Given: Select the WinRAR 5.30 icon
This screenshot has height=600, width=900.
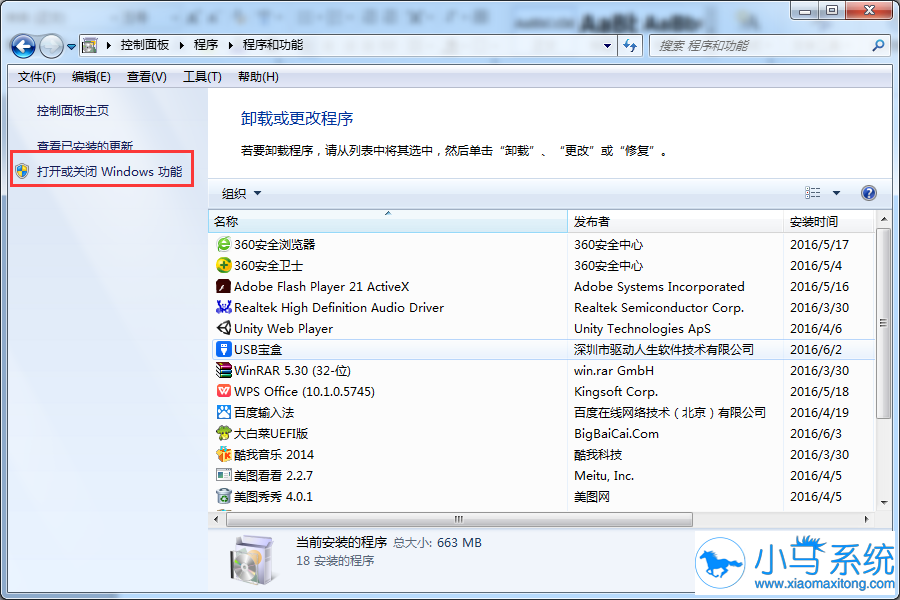Looking at the screenshot, I should coord(223,370).
